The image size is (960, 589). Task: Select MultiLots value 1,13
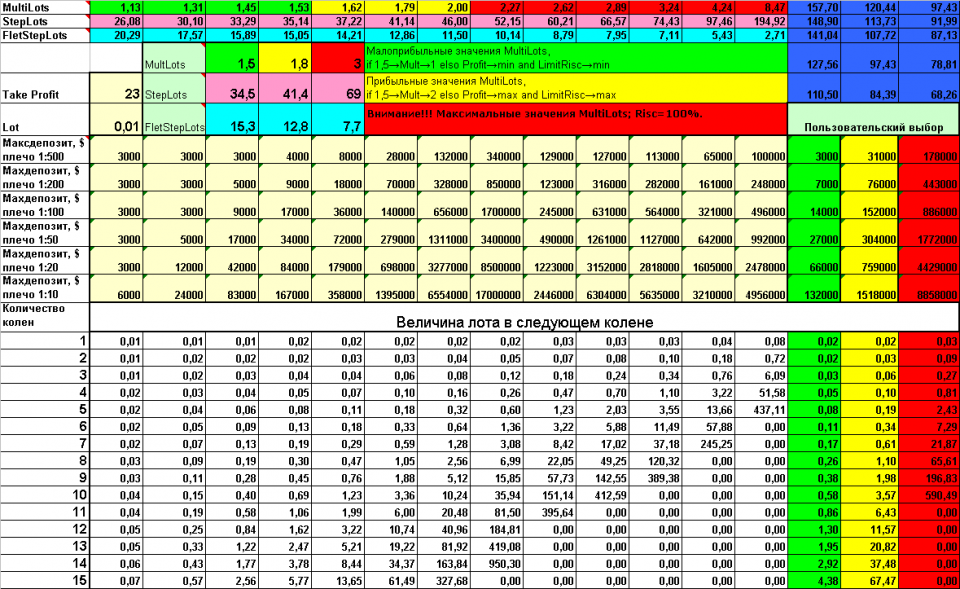[x=116, y=7]
